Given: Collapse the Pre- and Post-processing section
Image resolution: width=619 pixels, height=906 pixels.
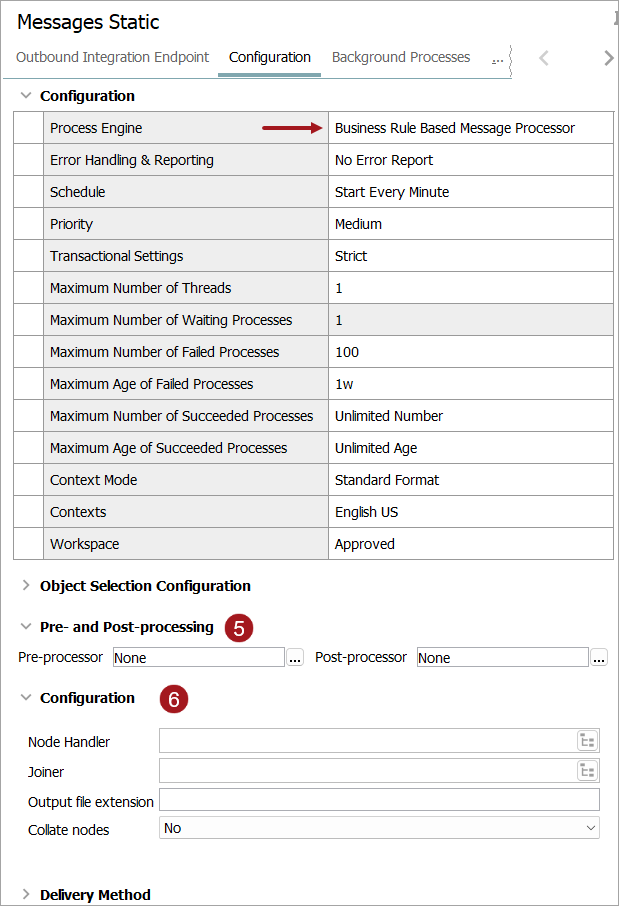Looking at the screenshot, I should pos(26,627).
